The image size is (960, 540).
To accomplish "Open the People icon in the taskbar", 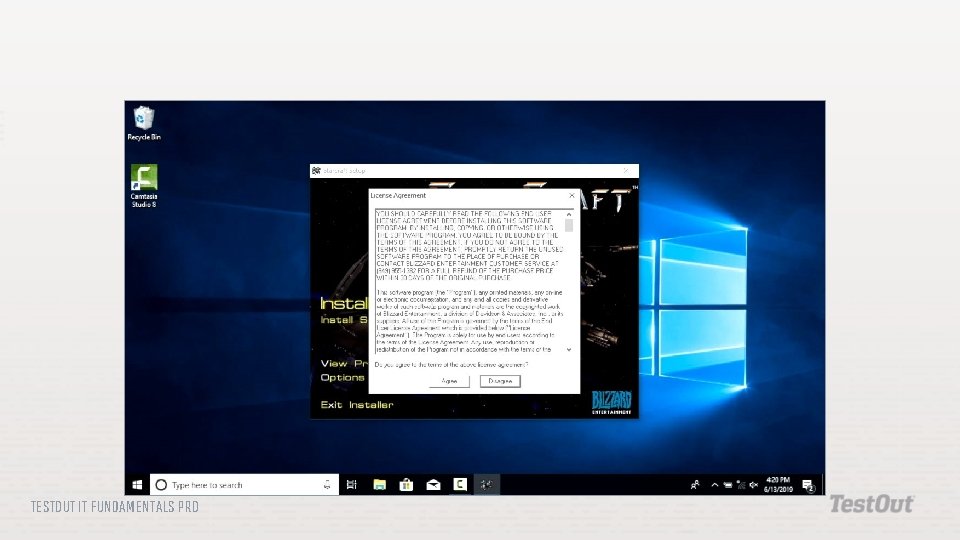I will click(x=695, y=485).
